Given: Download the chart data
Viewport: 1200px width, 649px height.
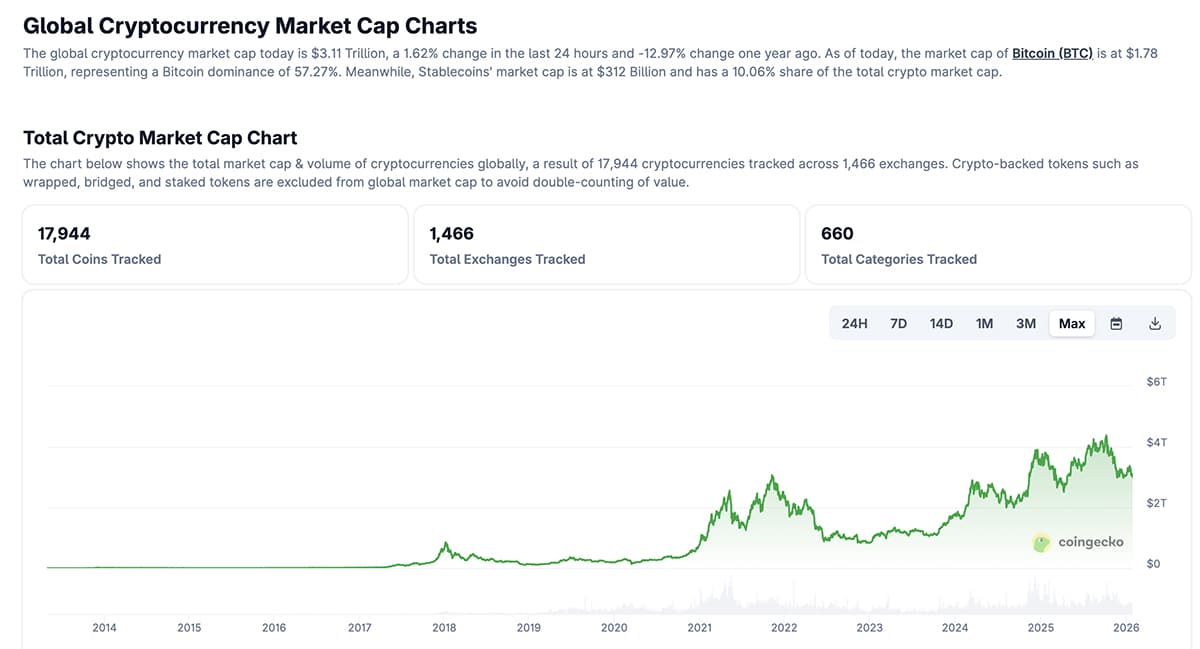Looking at the screenshot, I should (x=1155, y=323).
